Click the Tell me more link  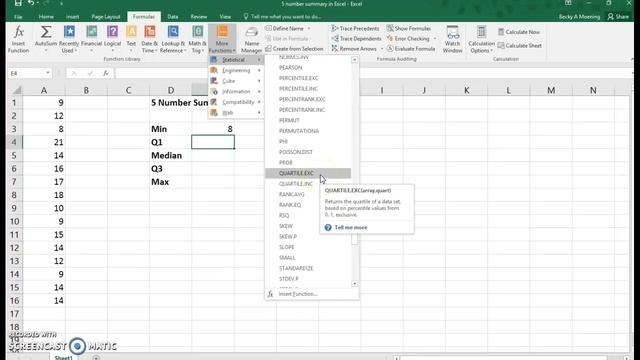point(351,227)
